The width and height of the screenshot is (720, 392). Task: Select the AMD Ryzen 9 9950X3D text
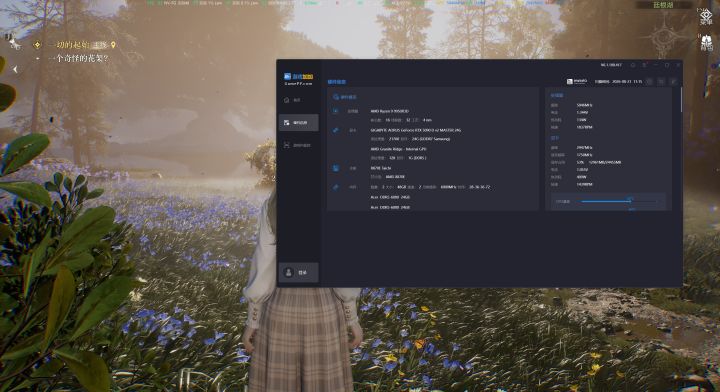(x=390, y=111)
